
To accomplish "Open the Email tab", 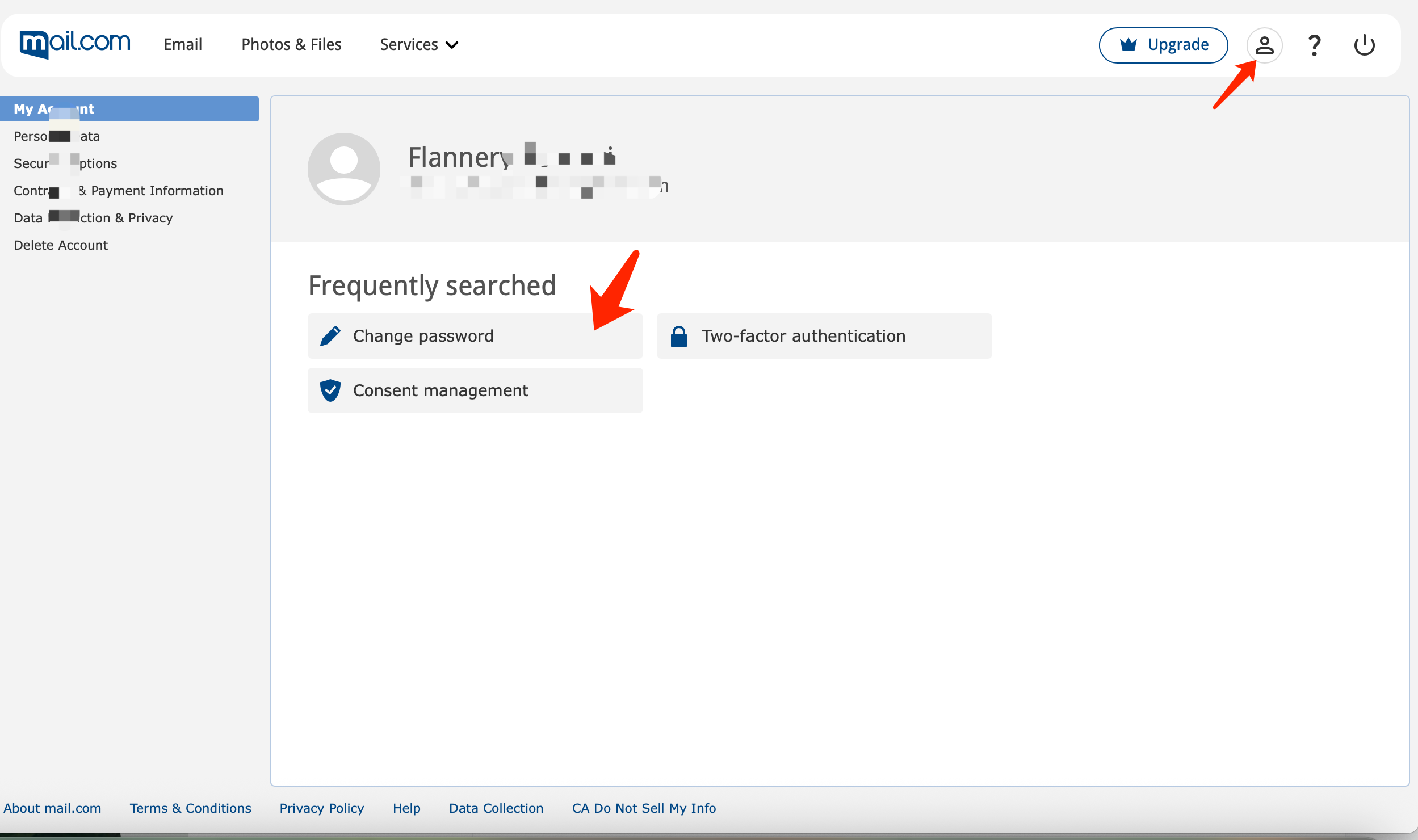I will tap(183, 44).
